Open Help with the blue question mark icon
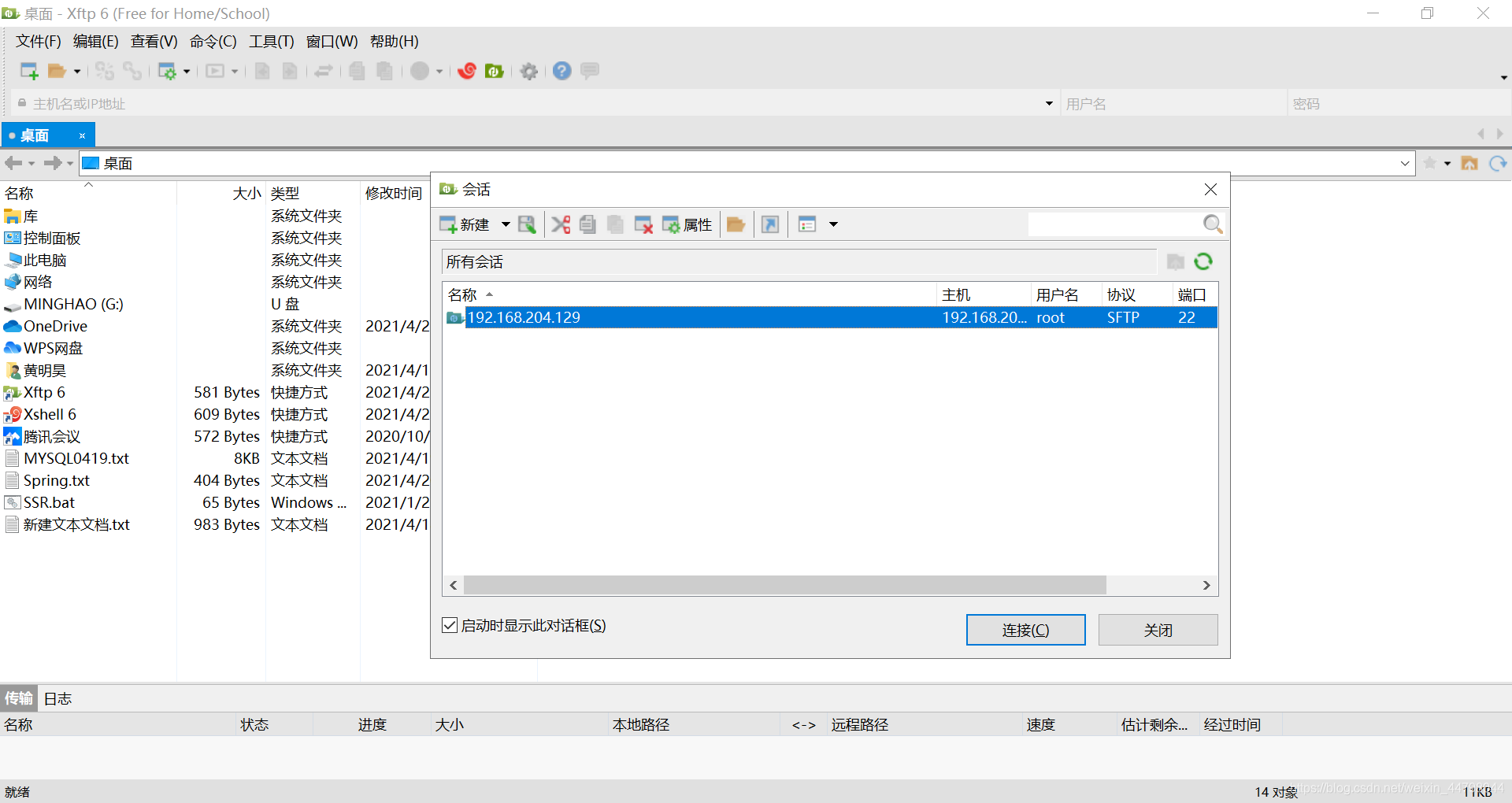This screenshot has height=803, width=1512. click(x=561, y=71)
